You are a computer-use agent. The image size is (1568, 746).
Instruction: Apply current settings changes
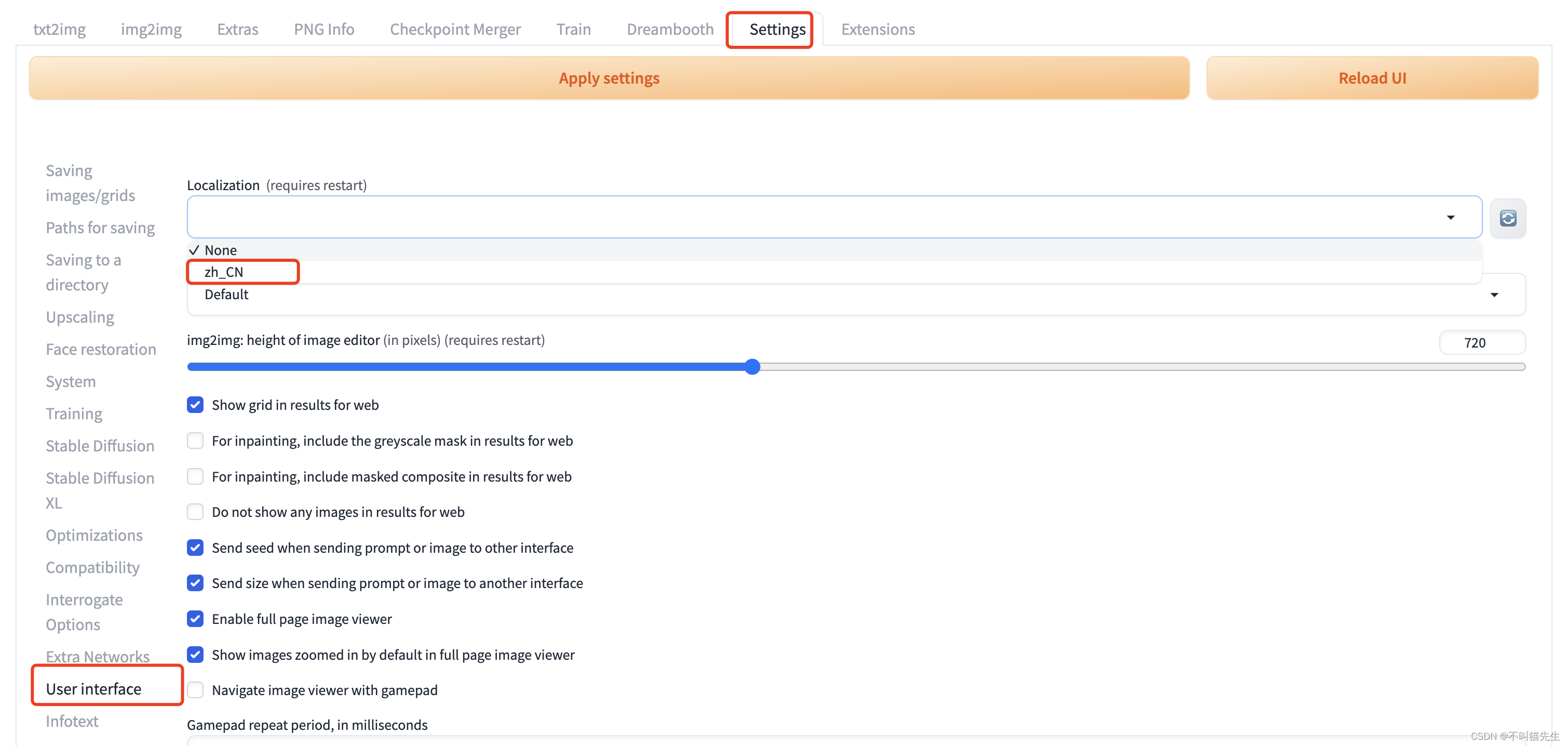click(x=608, y=77)
